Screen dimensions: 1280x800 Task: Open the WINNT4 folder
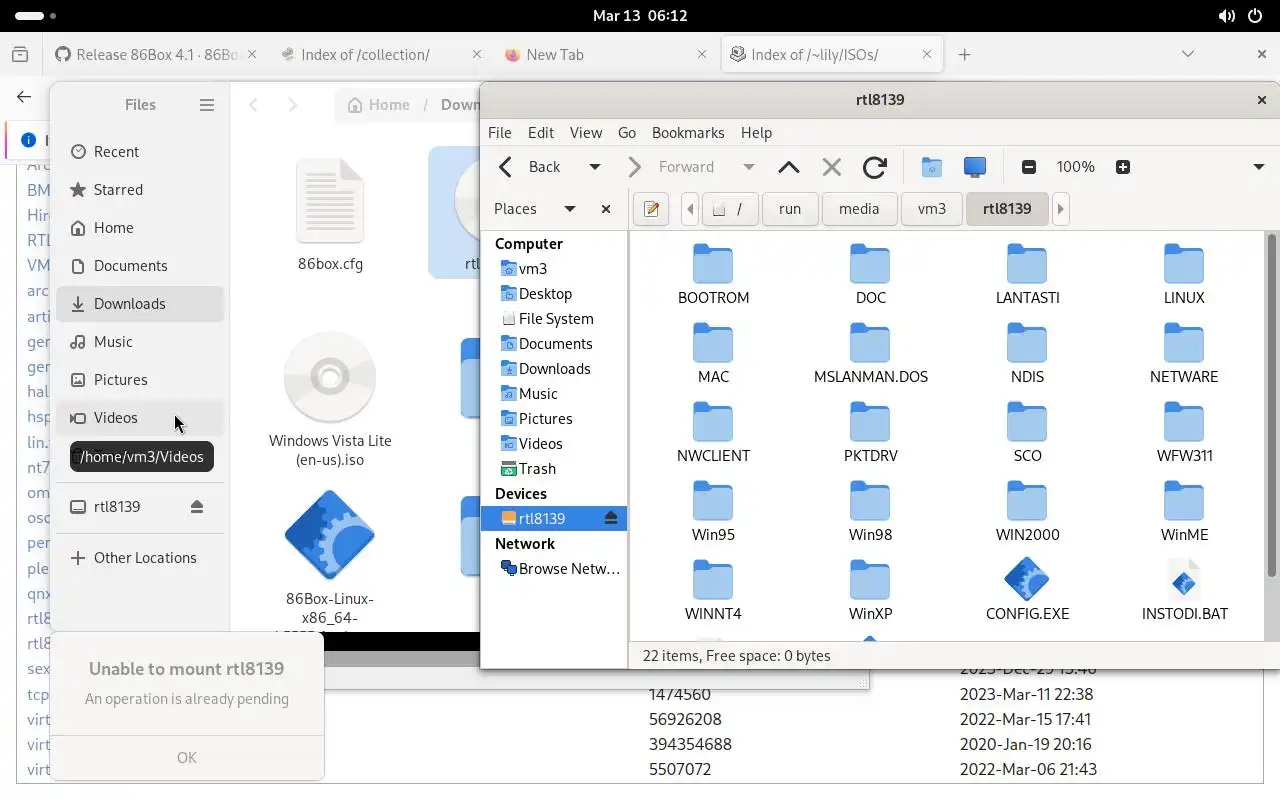click(x=713, y=590)
